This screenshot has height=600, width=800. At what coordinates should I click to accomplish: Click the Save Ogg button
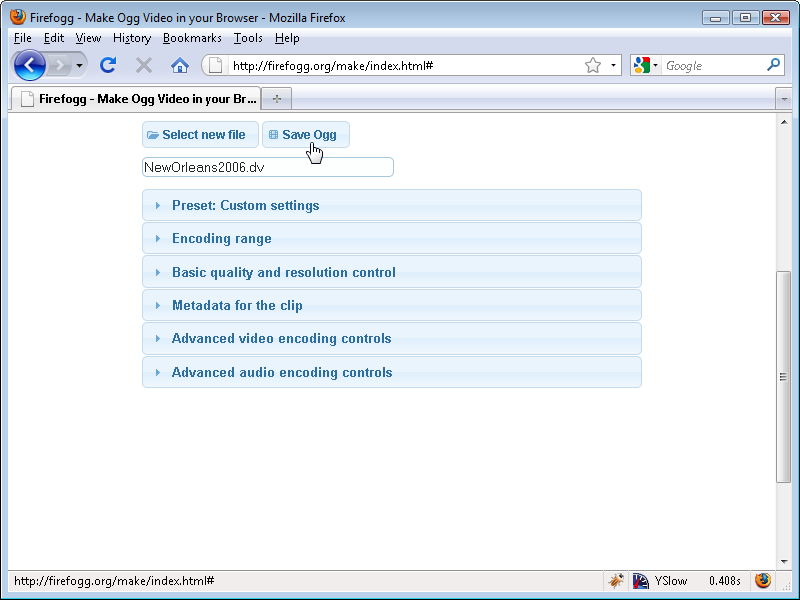pyautogui.click(x=306, y=135)
